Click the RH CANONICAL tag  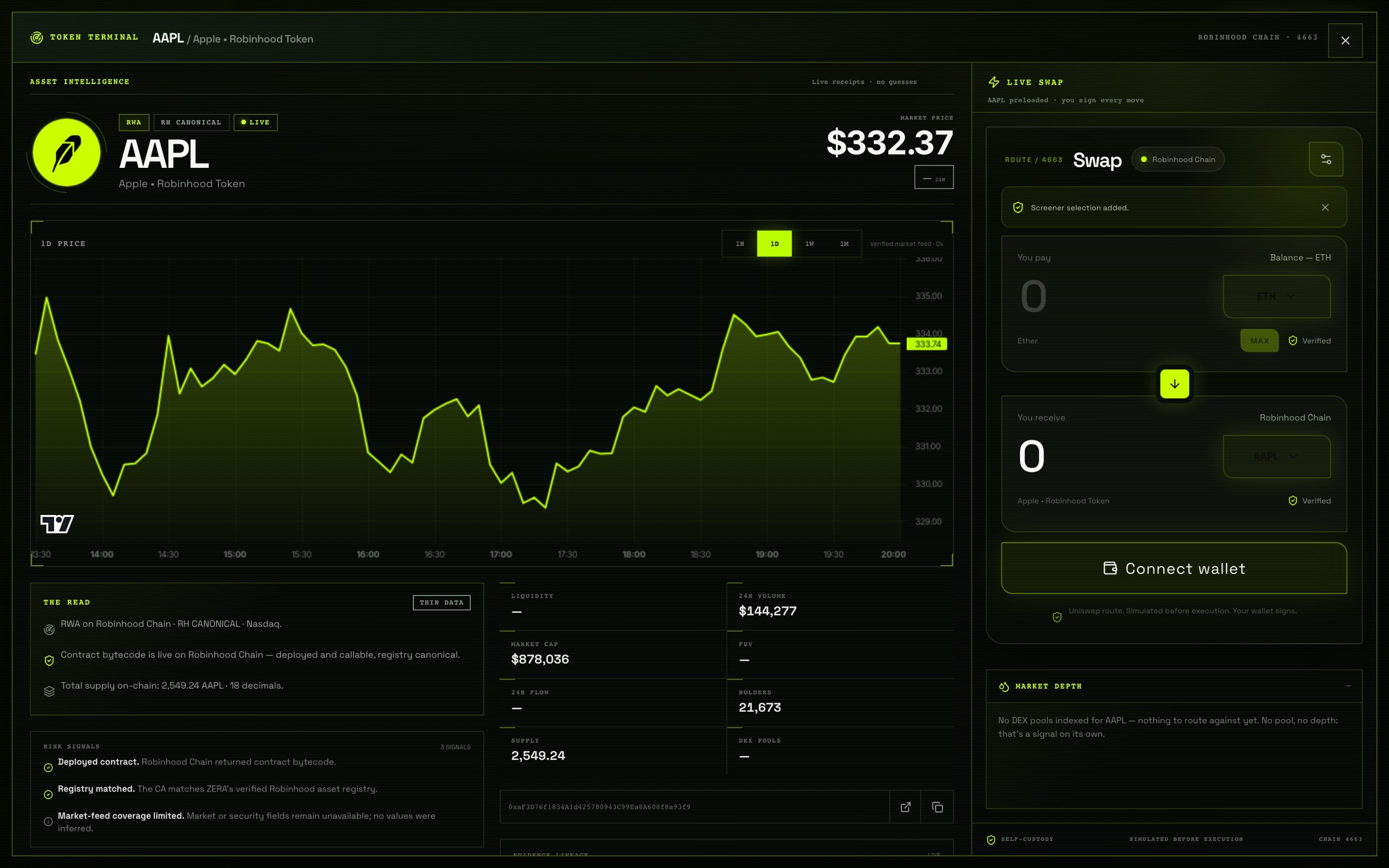191,122
